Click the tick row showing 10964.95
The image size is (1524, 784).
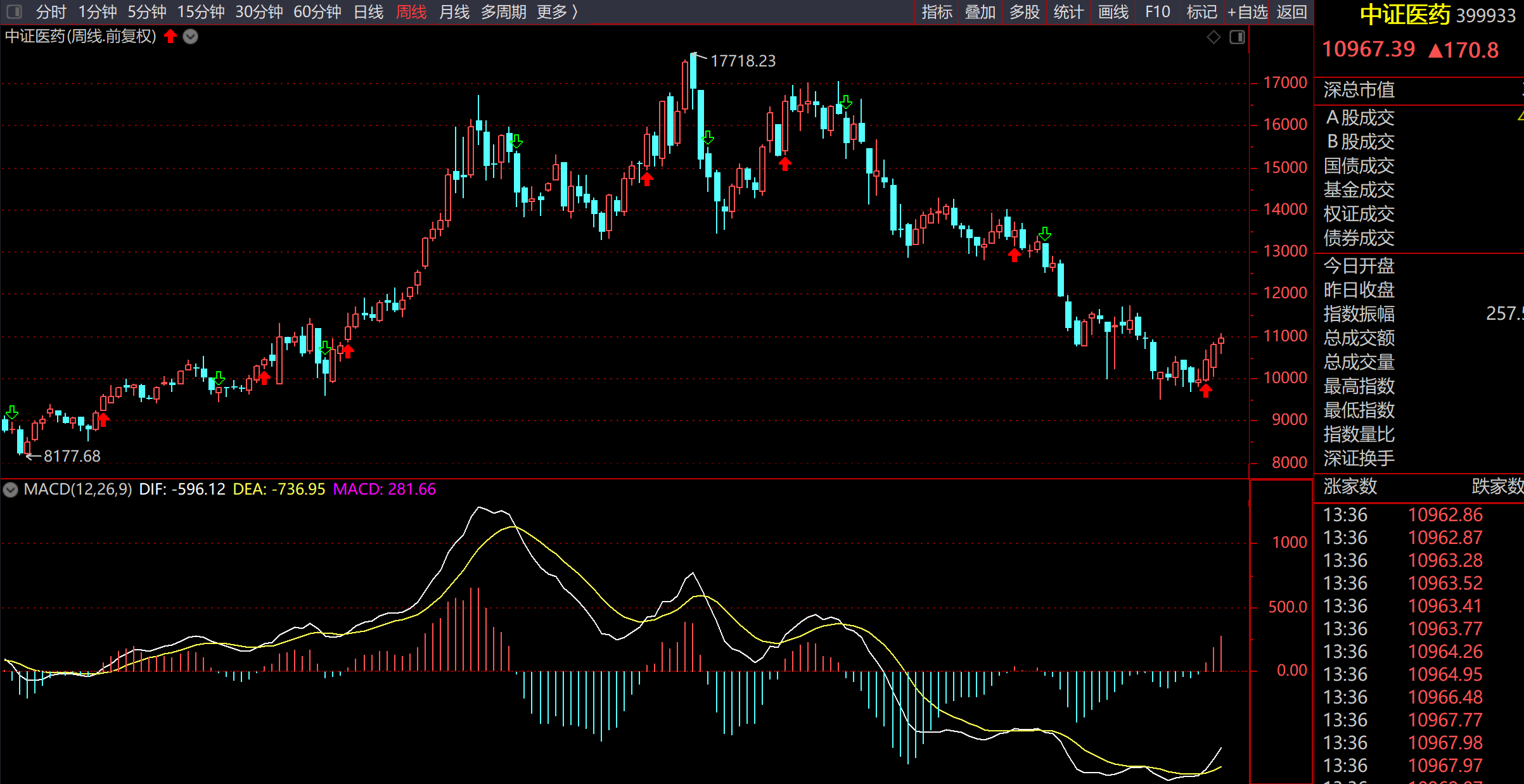click(x=1419, y=674)
